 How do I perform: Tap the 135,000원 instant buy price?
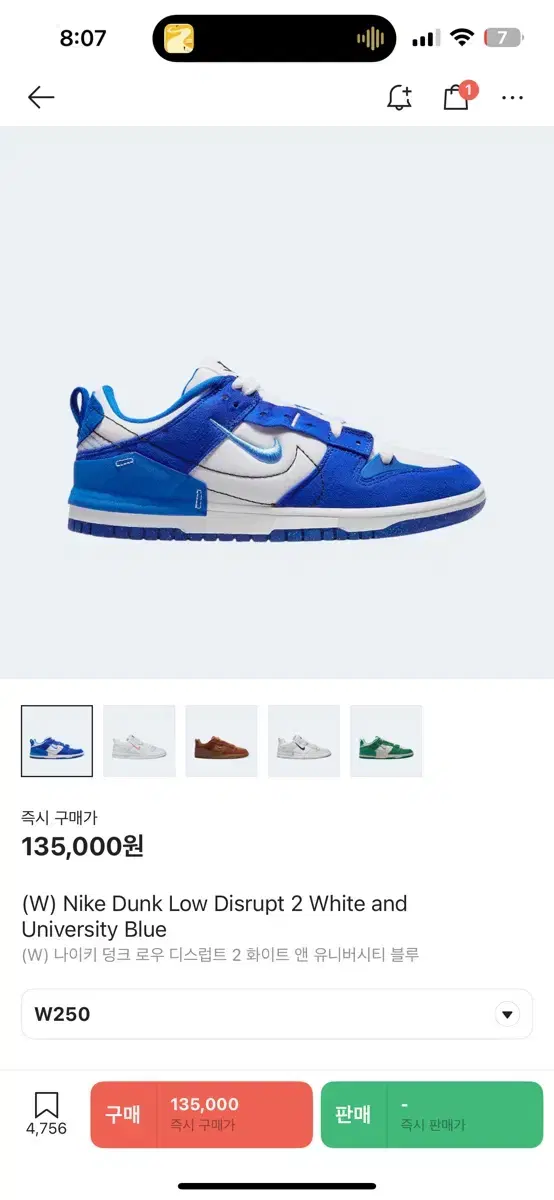83,846
